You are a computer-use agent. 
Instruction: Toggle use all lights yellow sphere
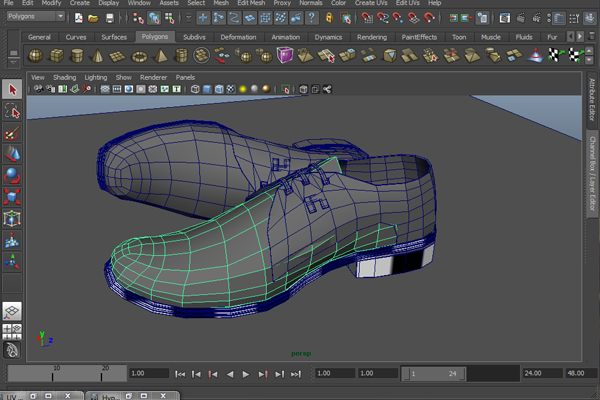[243, 89]
